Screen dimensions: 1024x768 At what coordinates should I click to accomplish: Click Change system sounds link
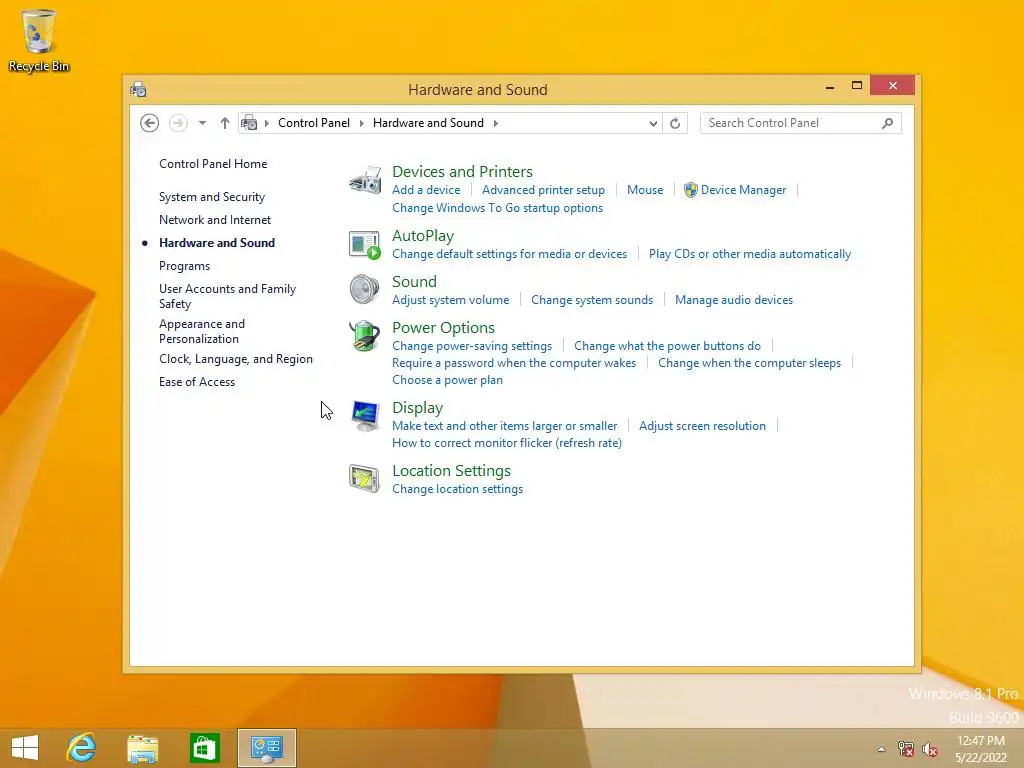[x=592, y=300]
